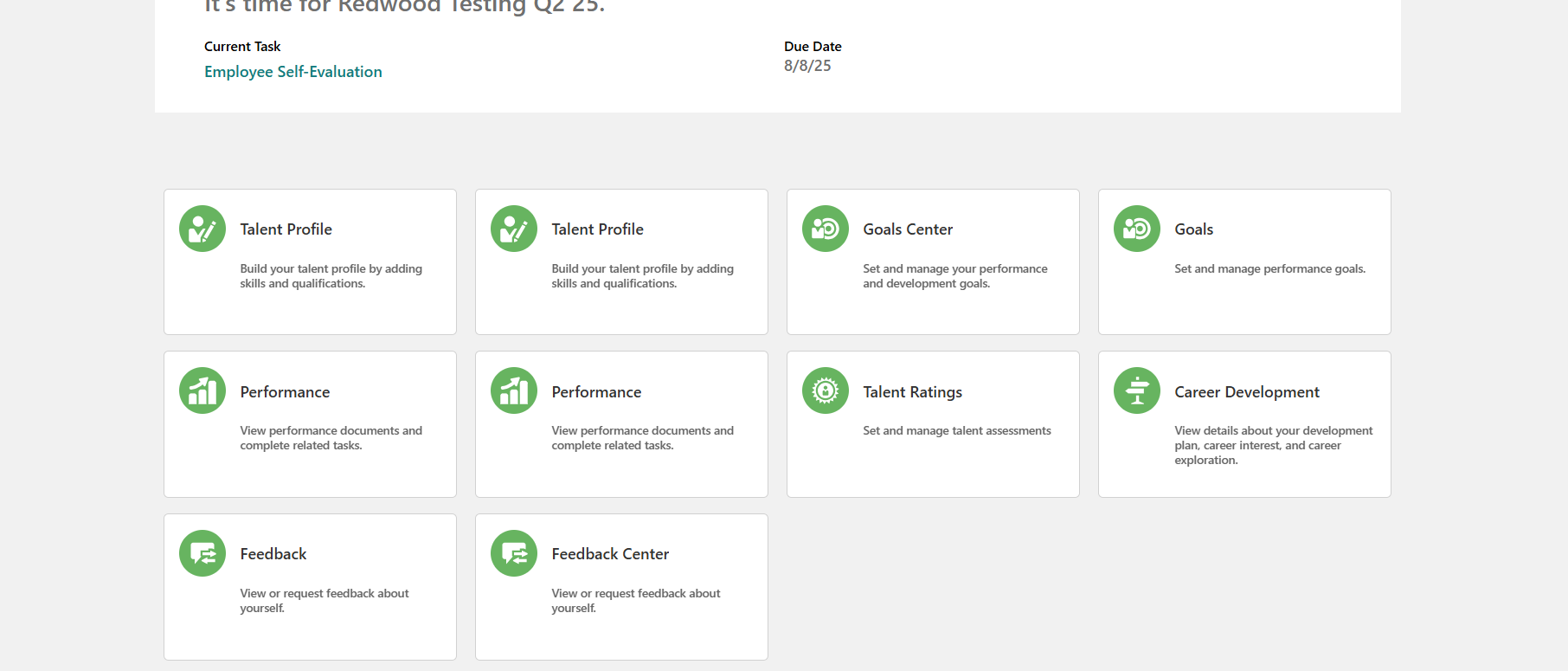Select the card title reading only "Feedback"
Viewport: 1568px width, 671px height.
(273, 554)
